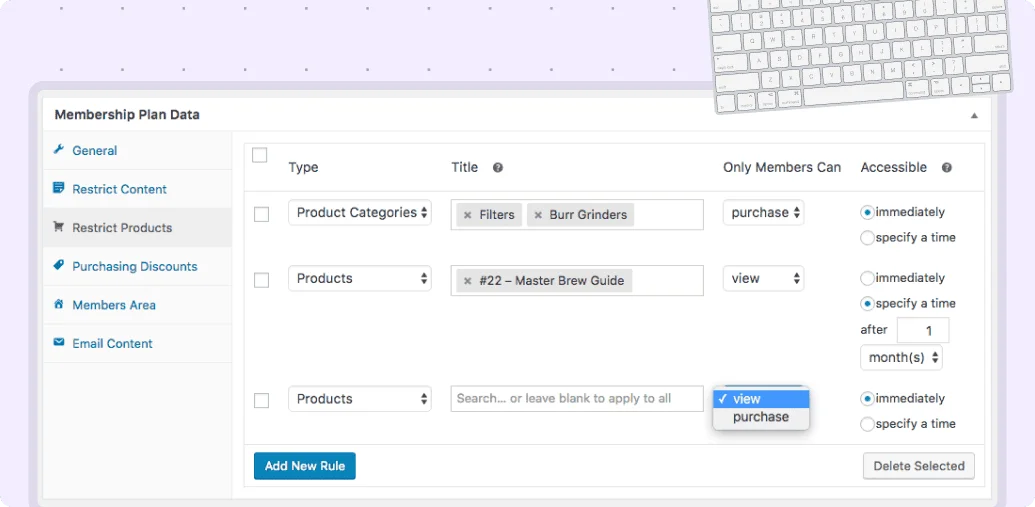Click the help icon next to Accessible
1035x507 pixels.
(947, 168)
